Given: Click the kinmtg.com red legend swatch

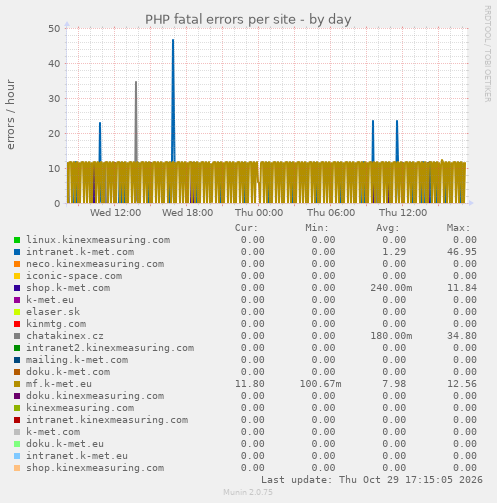Looking at the screenshot, I should tap(17, 324).
